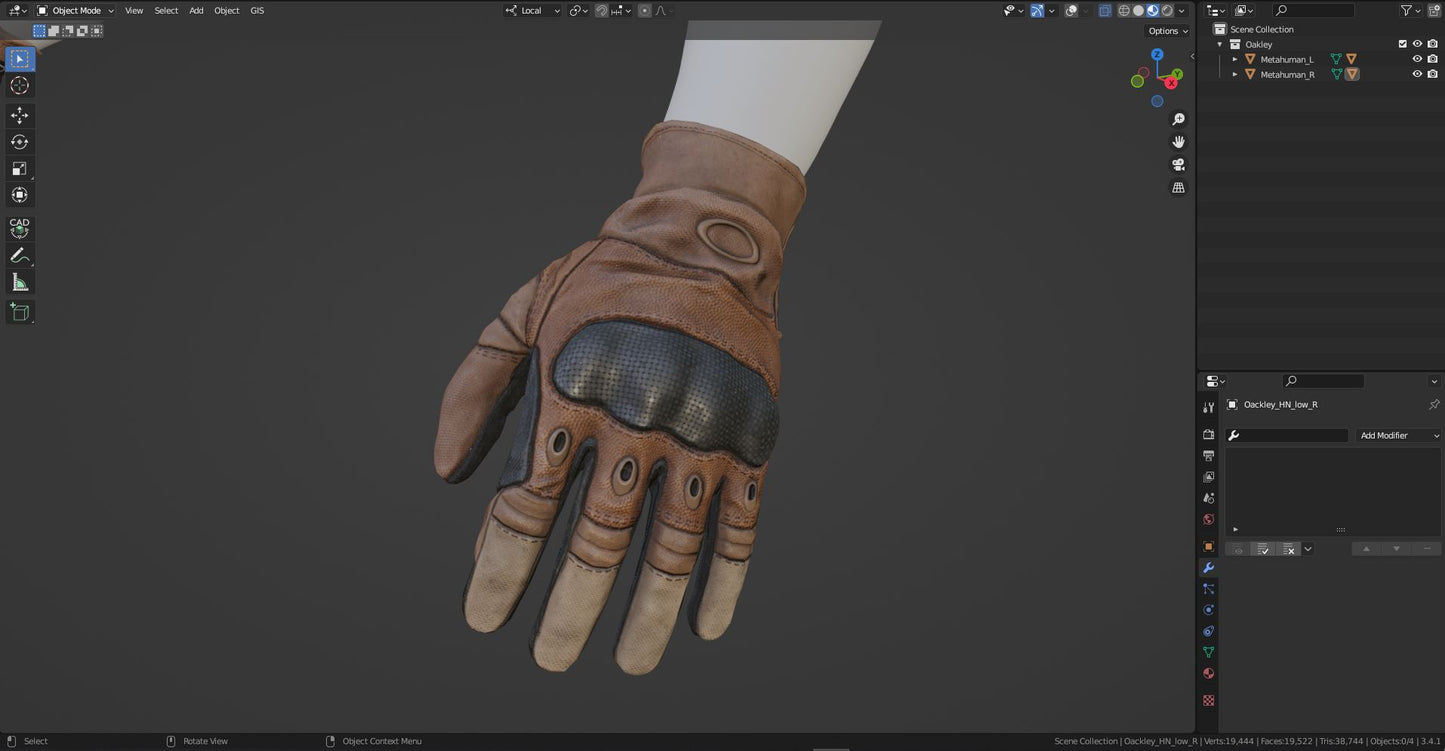Open the Render Properties tab
The height and width of the screenshot is (751, 1445).
[x=1208, y=434]
